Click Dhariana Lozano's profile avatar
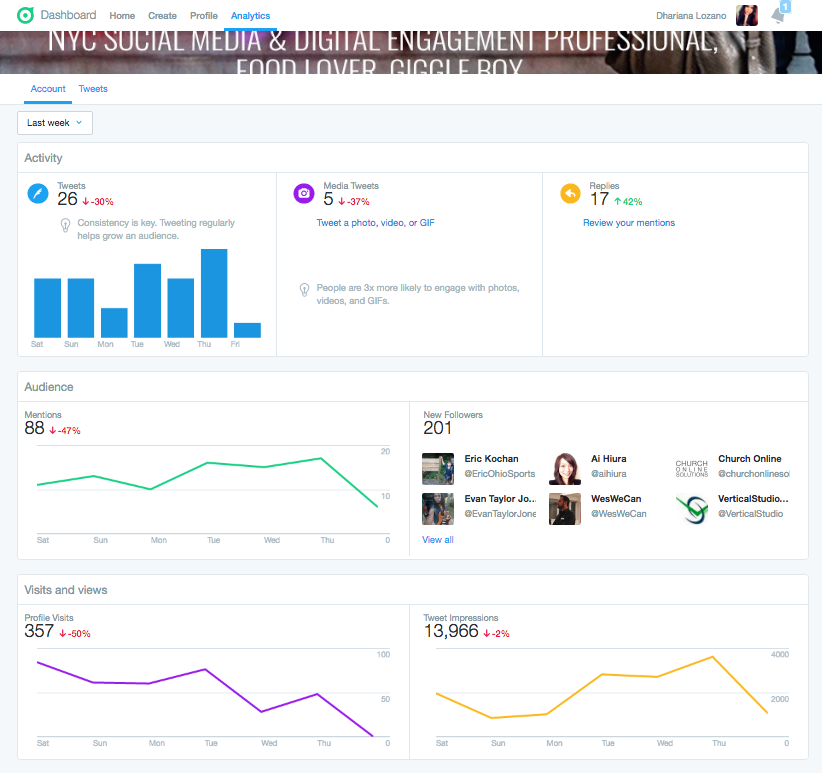Viewport: 822px width, 773px height. [746, 15]
